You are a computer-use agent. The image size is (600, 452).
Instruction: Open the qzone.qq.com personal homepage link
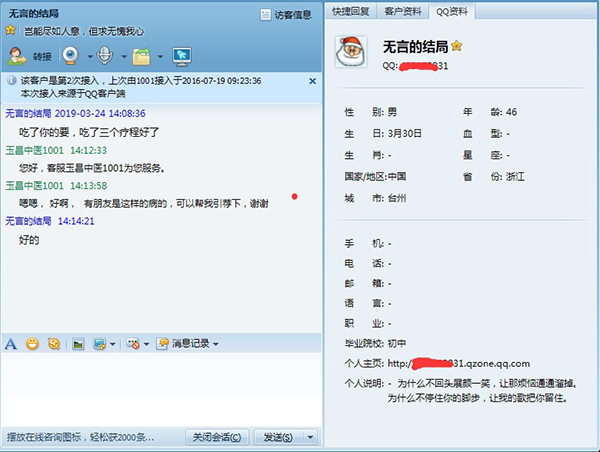pos(459,364)
